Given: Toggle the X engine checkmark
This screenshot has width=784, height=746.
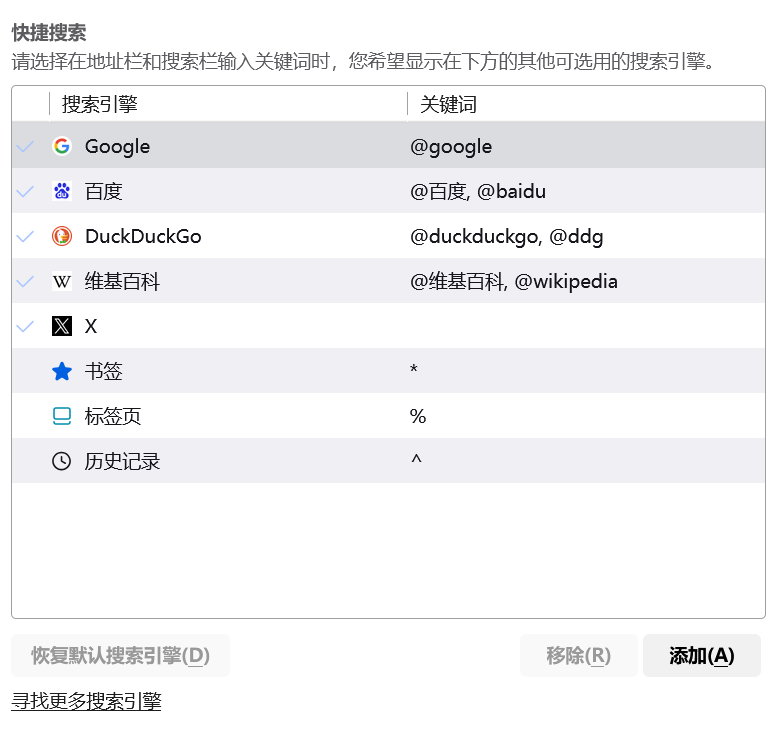Looking at the screenshot, I should [25, 326].
